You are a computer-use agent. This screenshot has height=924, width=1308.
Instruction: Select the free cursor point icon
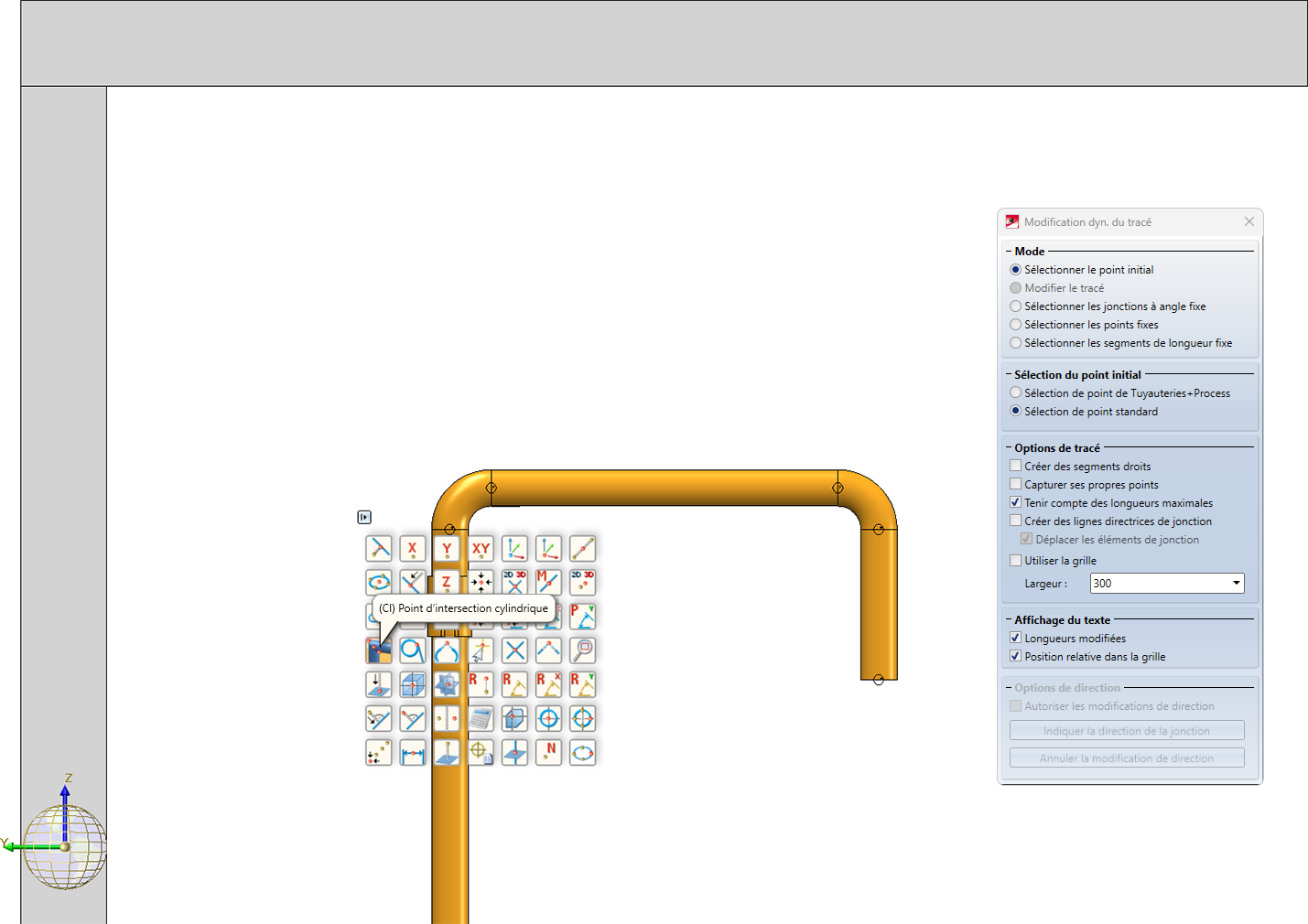(481, 650)
